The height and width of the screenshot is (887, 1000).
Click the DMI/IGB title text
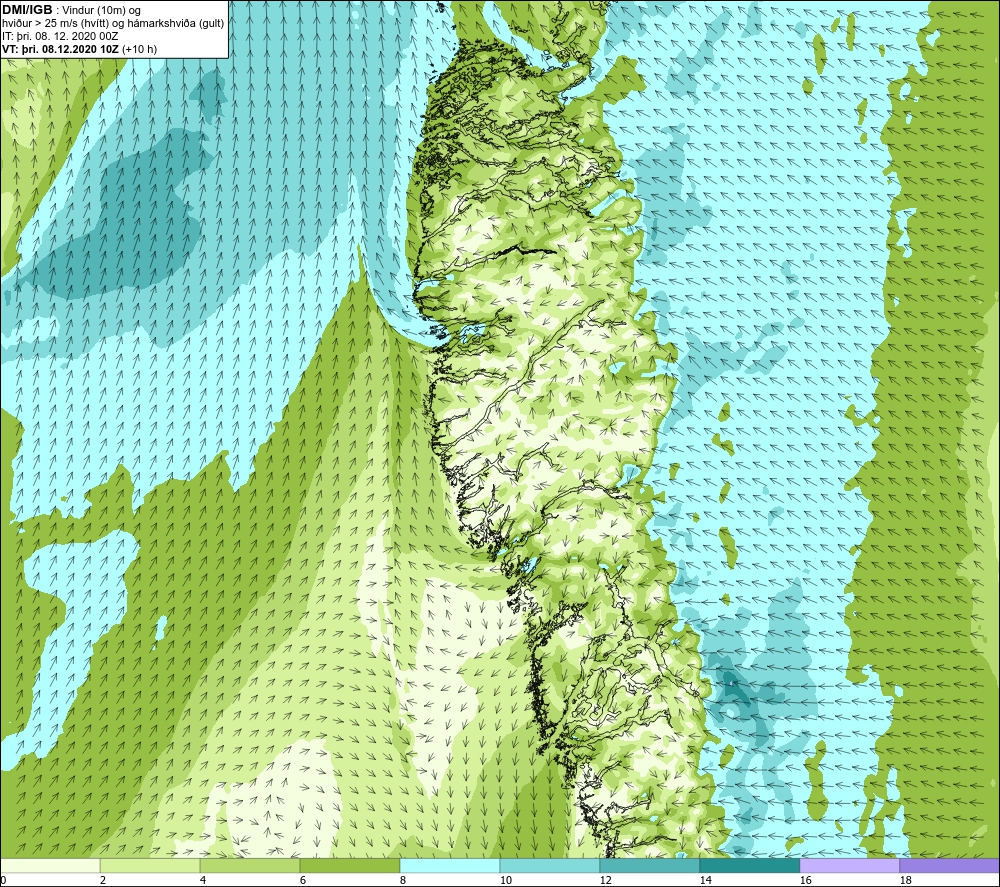click(27, 10)
